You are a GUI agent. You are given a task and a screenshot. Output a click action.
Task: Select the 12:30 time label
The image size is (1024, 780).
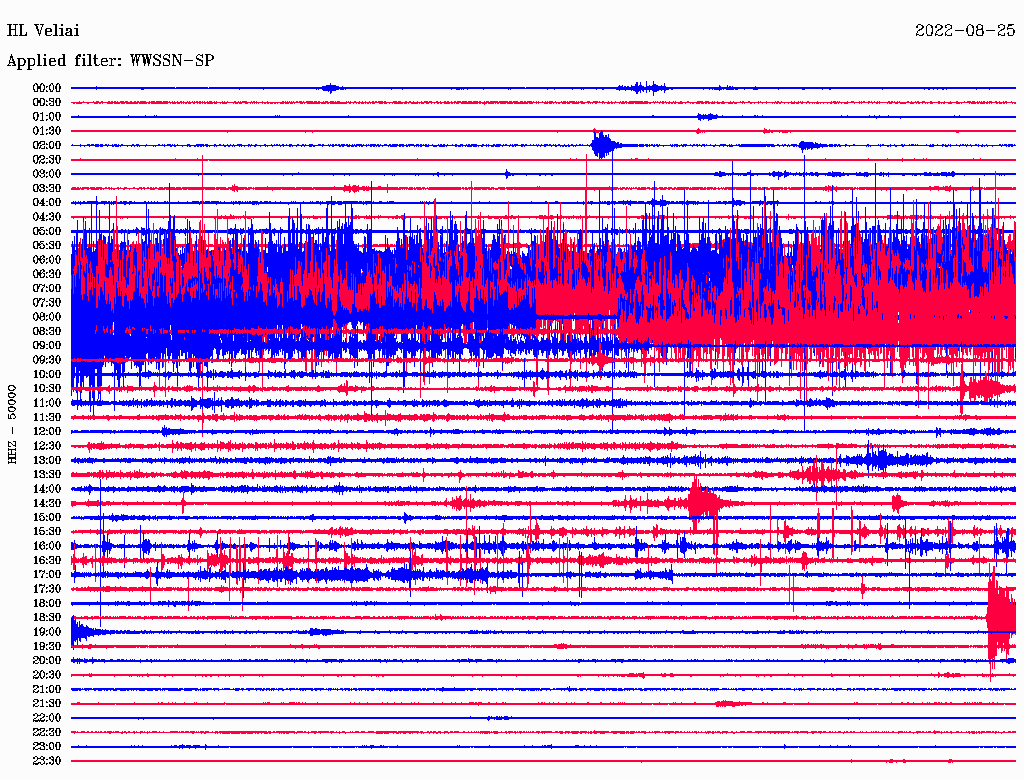pyautogui.click(x=47, y=446)
